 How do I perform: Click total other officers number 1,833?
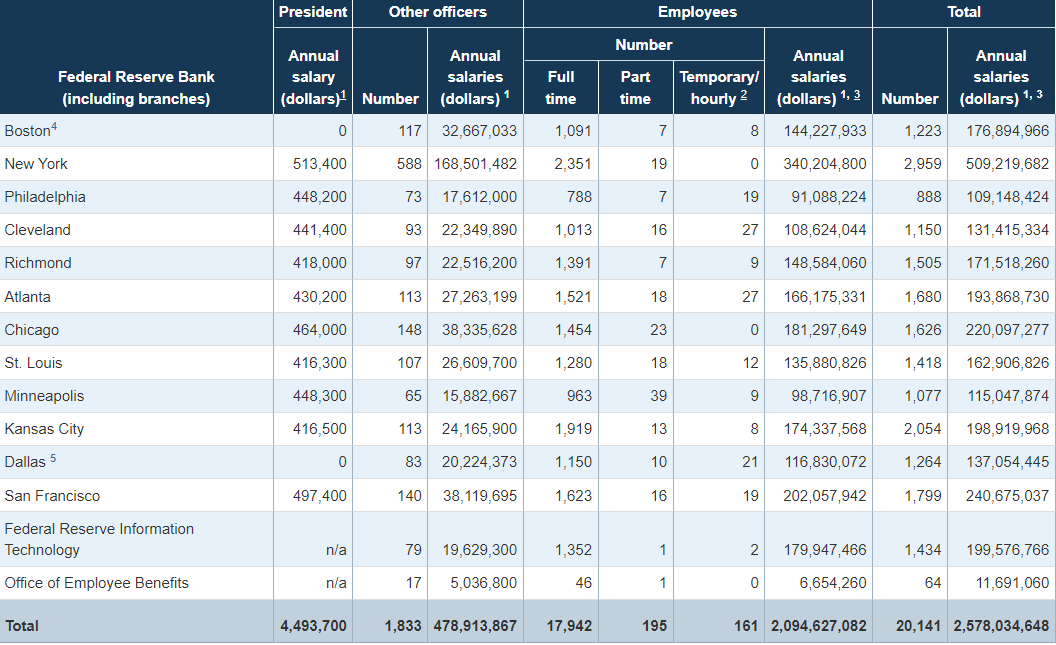click(403, 625)
